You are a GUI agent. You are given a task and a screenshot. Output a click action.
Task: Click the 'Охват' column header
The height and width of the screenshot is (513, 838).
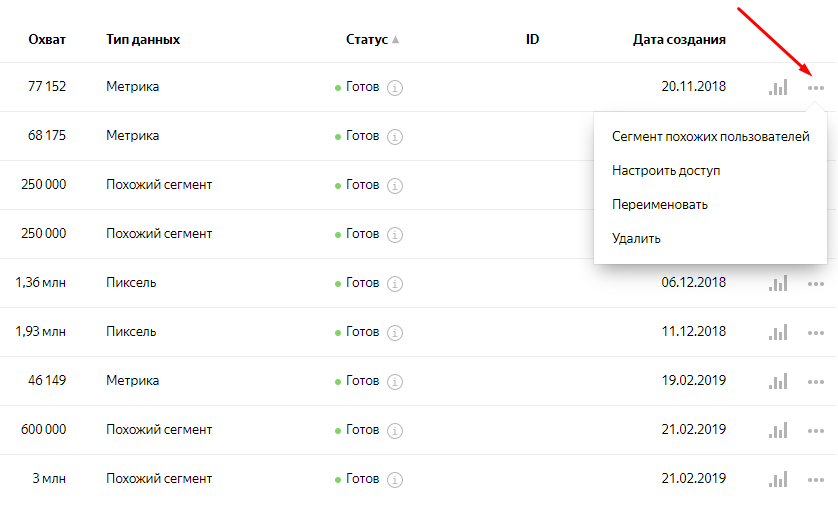(48, 40)
